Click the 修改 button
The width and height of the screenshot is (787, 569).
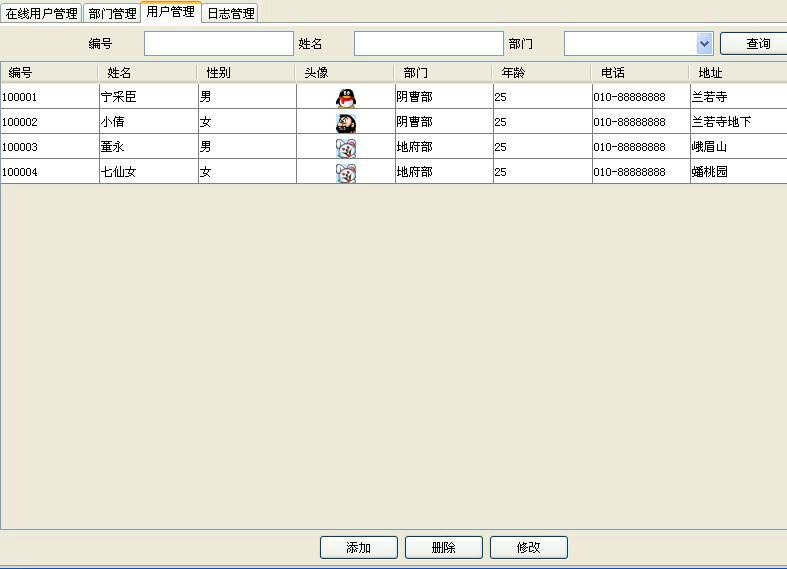(529, 547)
